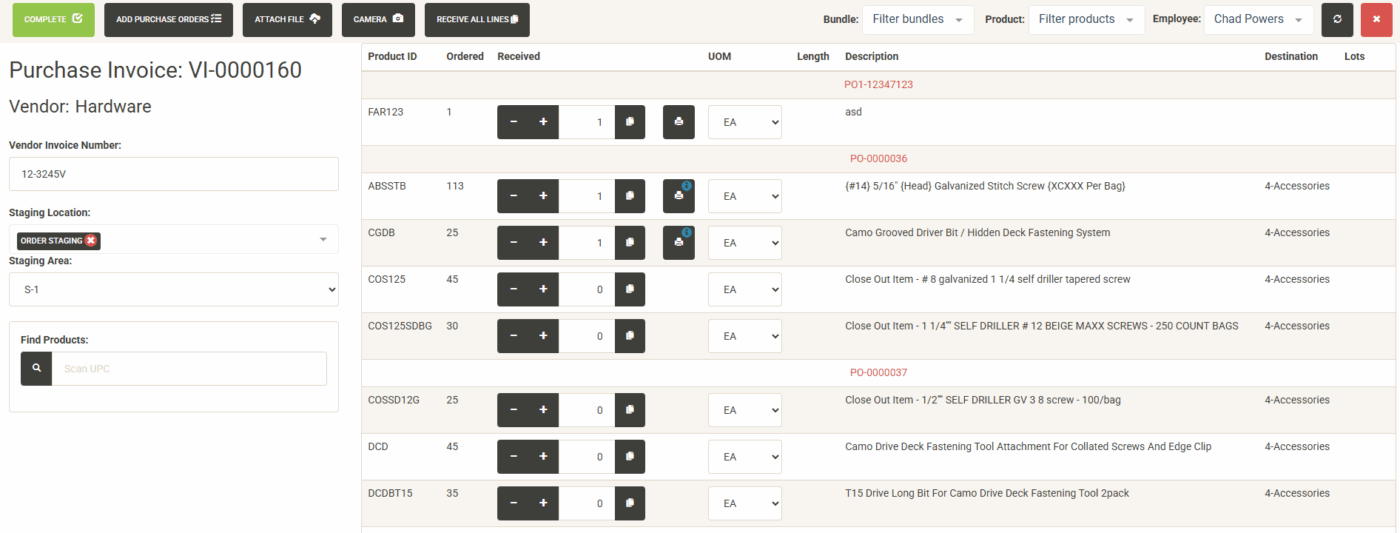Image resolution: width=1400 pixels, height=533 pixels.
Task: Click copy quantity icon for DCD
Action: (630, 457)
